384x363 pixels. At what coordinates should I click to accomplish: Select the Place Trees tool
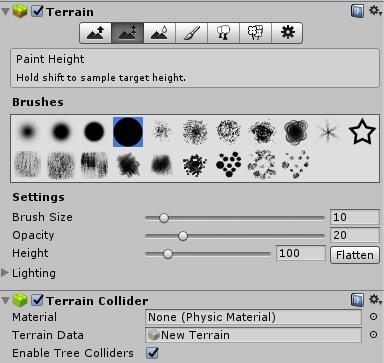pos(223,33)
